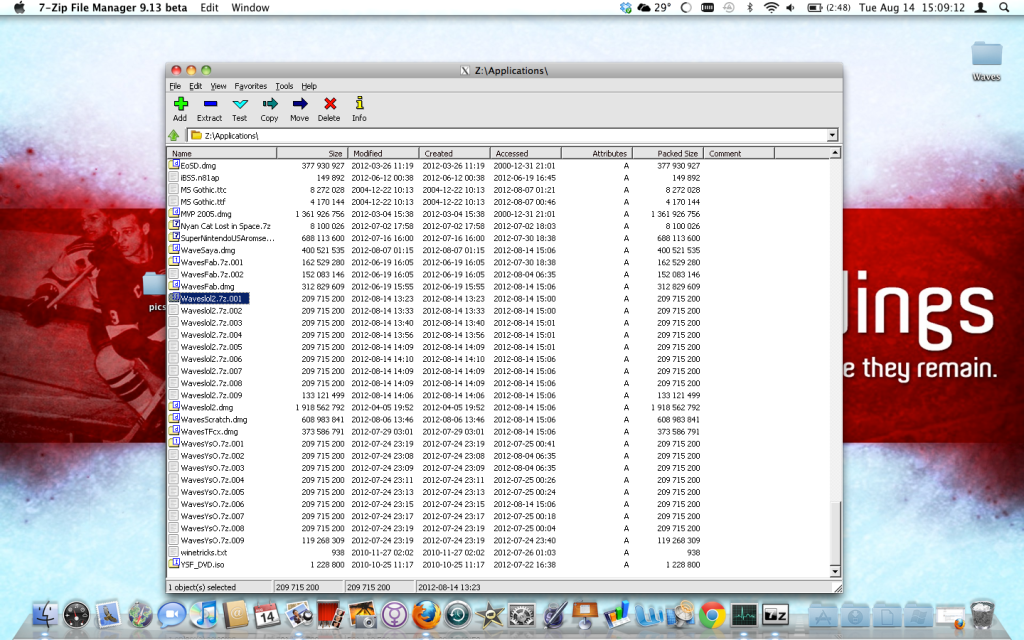The image size is (1024, 640).
Task: Open the Help menu
Action: click(x=309, y=86)
